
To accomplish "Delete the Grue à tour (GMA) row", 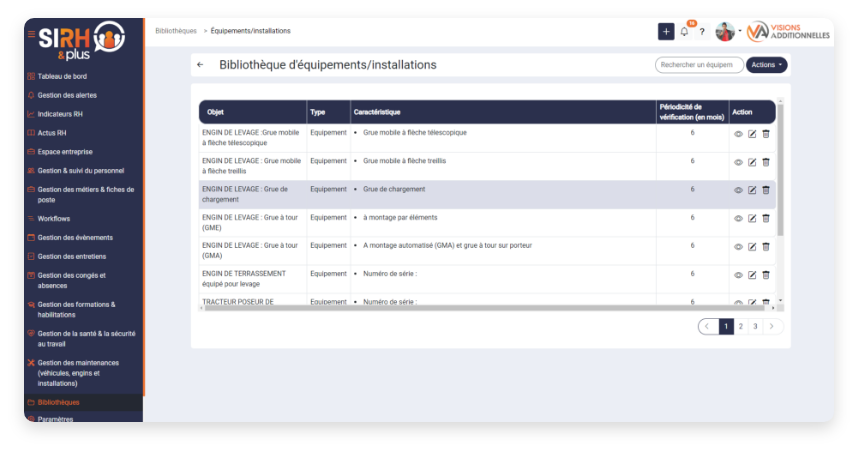I will coord(766,247).
